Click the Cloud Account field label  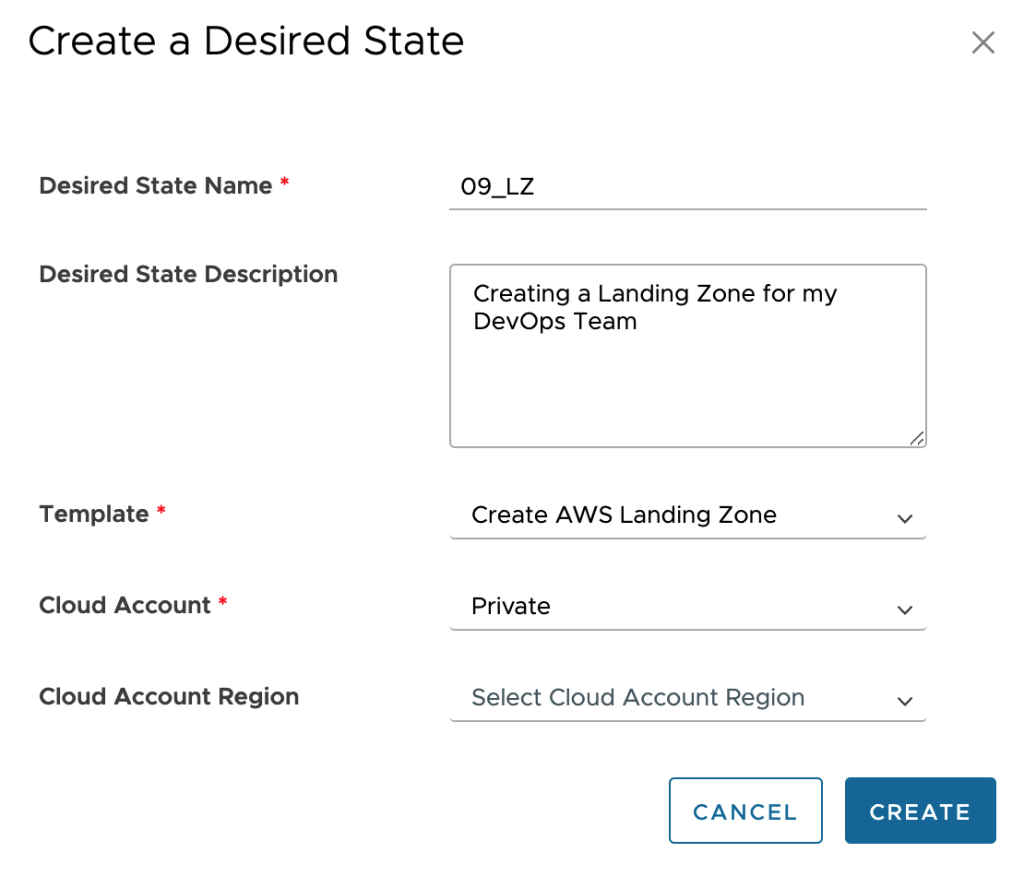point(125,605)
